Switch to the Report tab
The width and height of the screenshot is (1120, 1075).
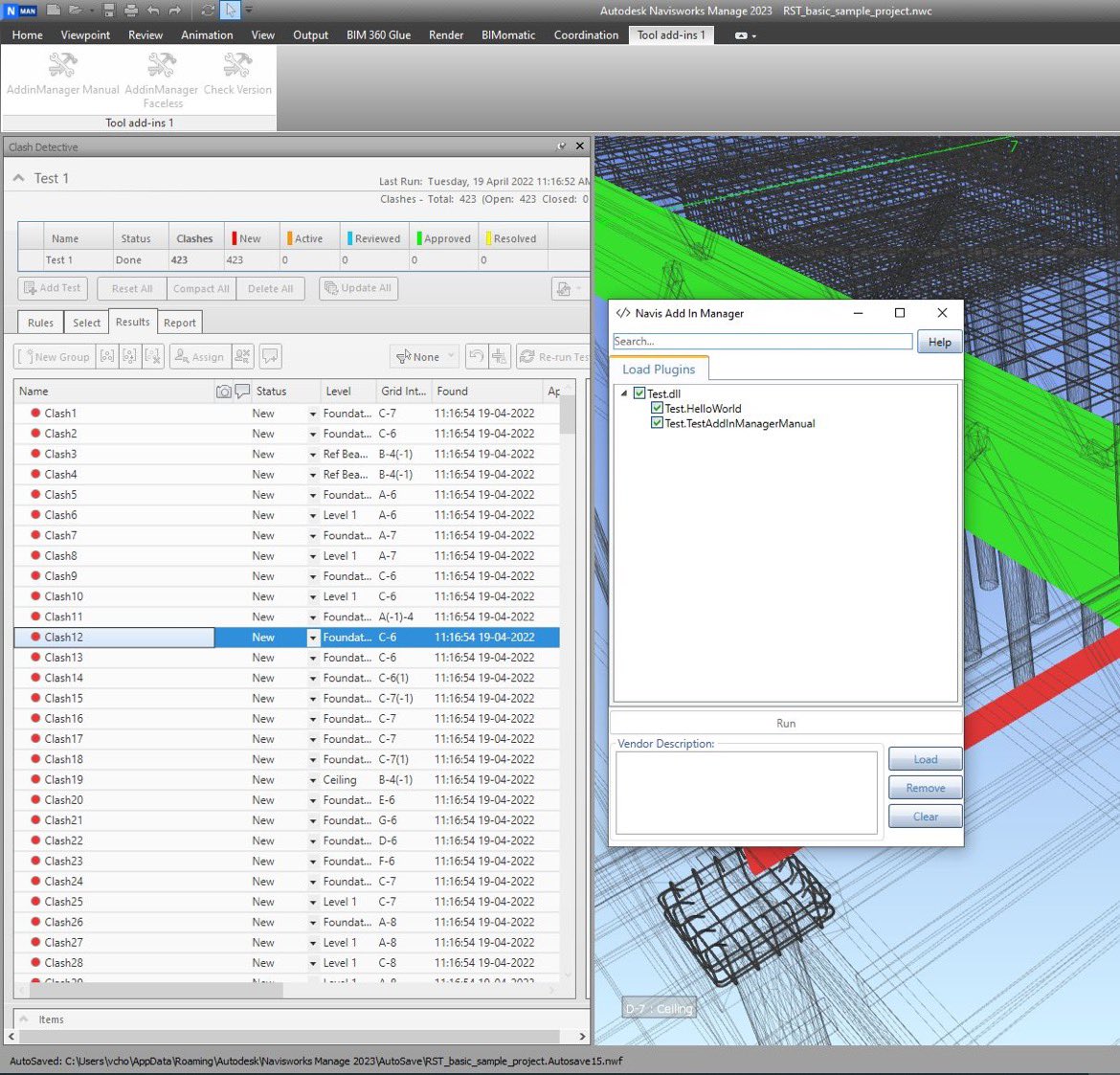click(x=179, y=323)
